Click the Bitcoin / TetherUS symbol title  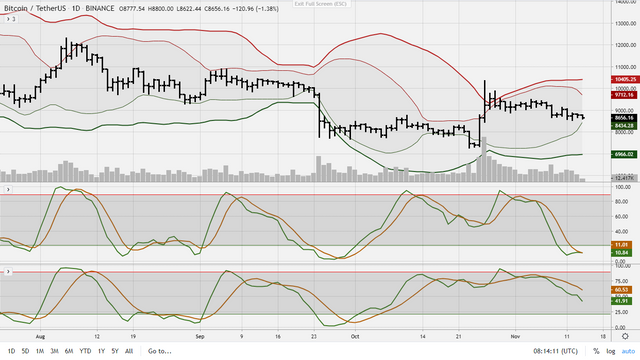coord(35,8)
